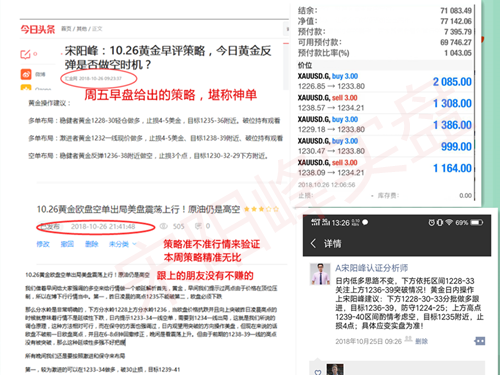Screen dimensions: 500x375
Task: Tap the back arrow beside 详情
Action: point(313,243)
